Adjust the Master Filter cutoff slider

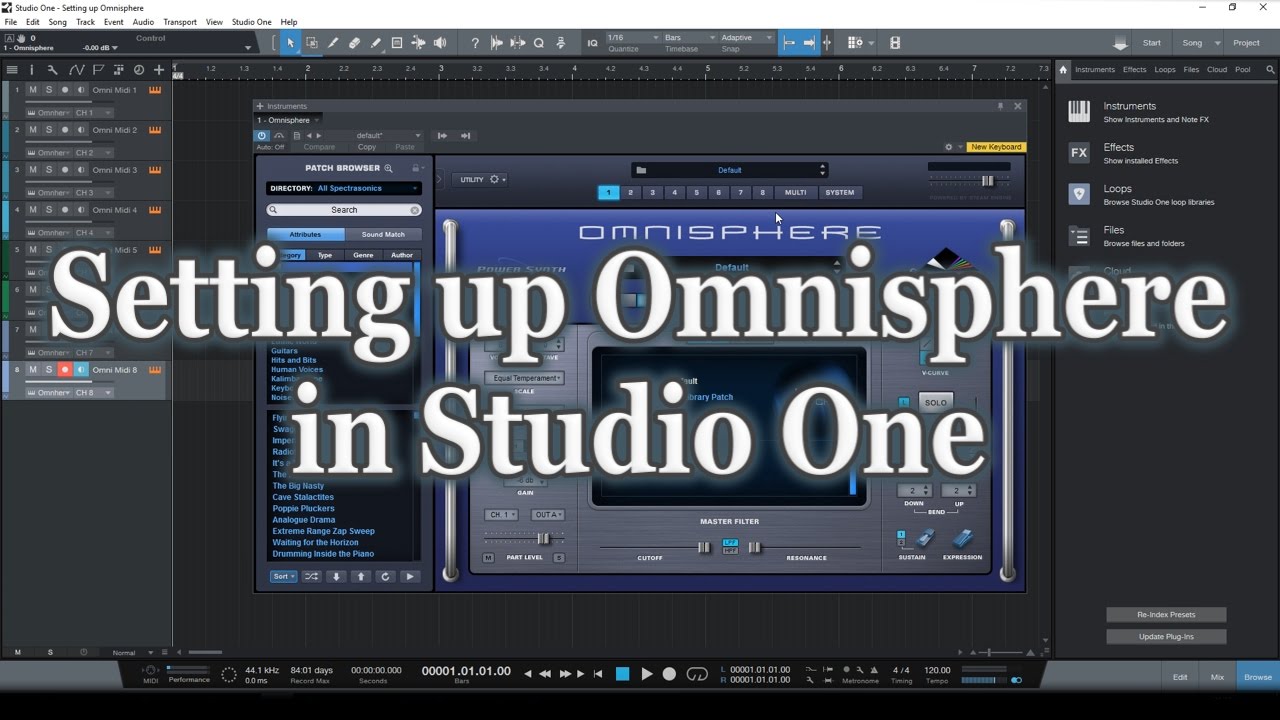coord(703,547)
